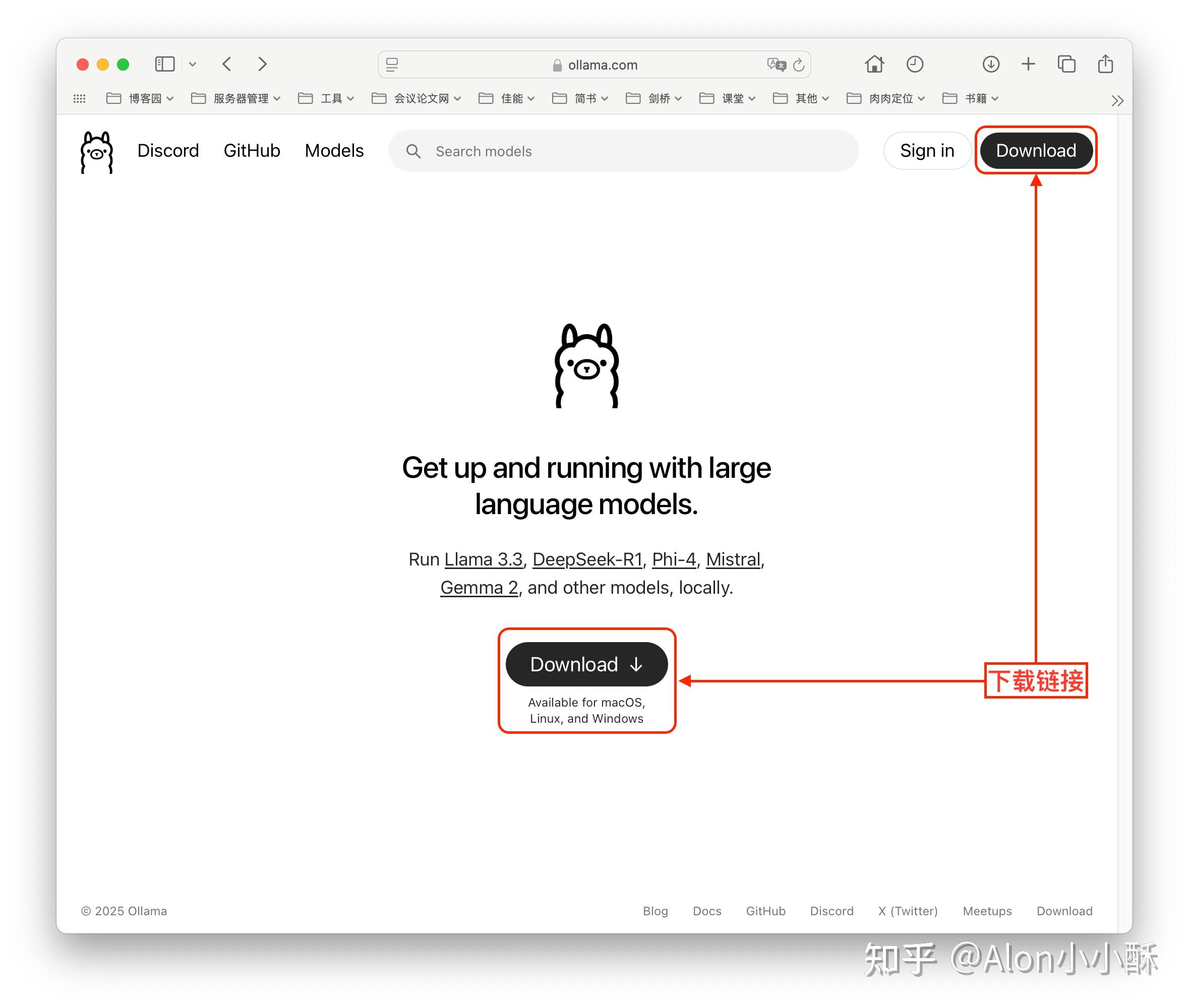Click the Share icon in toolbar

(x=1105, y=64)
